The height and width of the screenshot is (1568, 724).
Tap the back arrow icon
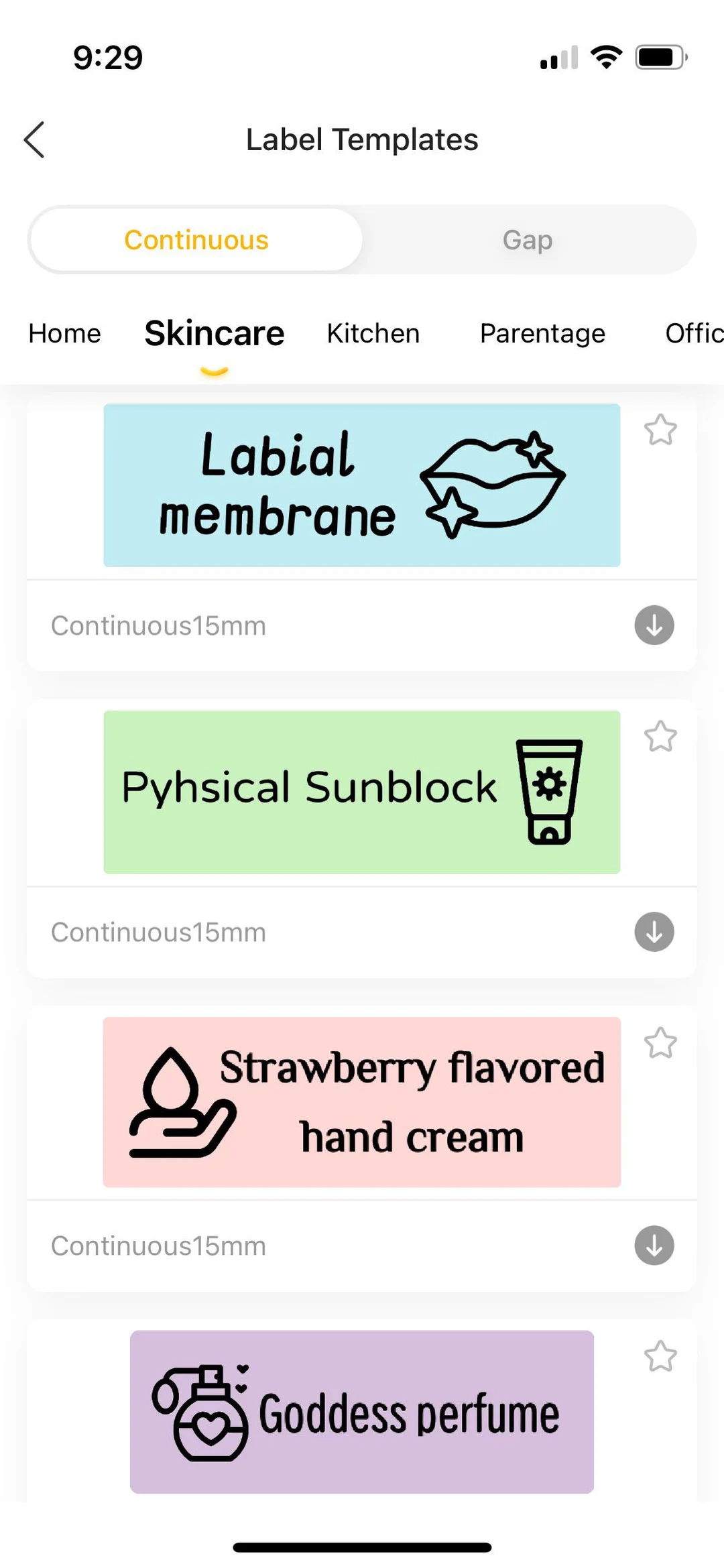pyautogui.click(x=34, y=139)
